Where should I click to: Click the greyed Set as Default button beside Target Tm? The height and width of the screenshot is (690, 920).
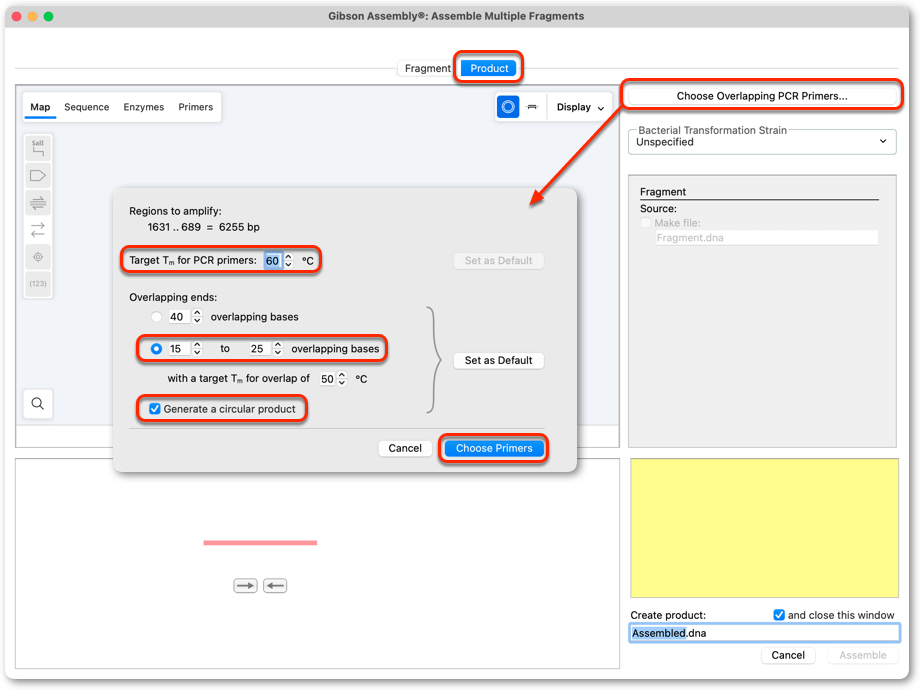[498, 261]
